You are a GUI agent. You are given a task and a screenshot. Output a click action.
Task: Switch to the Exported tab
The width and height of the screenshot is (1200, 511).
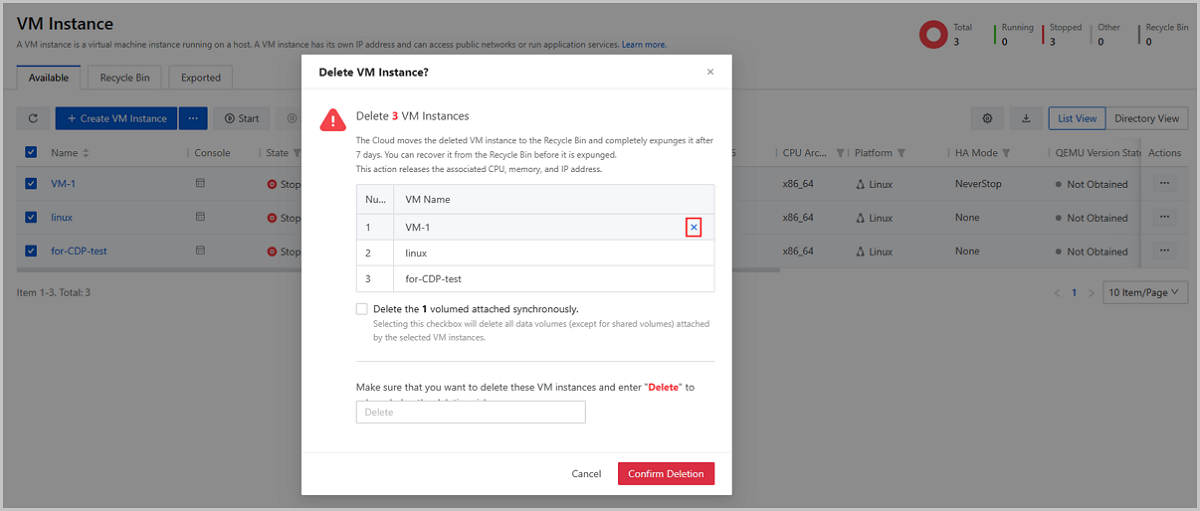pyautogui.click(x=200, y=77)
